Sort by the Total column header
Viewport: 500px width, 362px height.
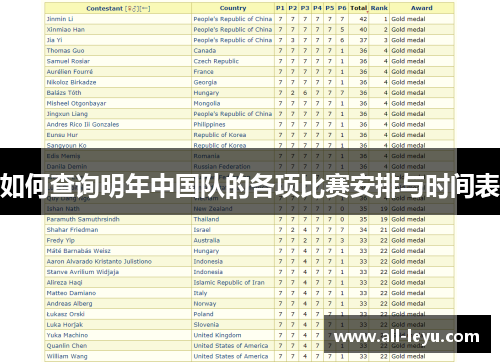358,8
